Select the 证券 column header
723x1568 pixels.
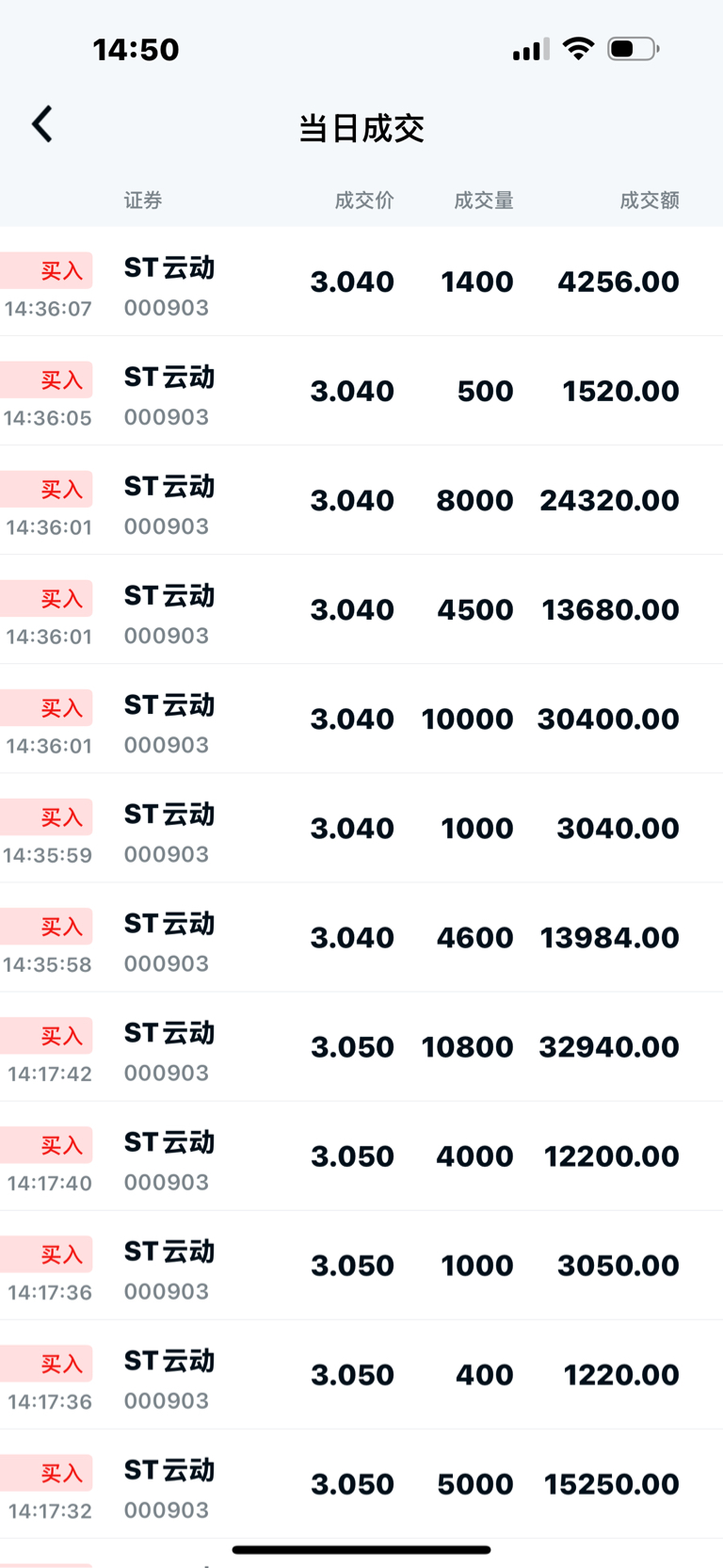(143, 200)
